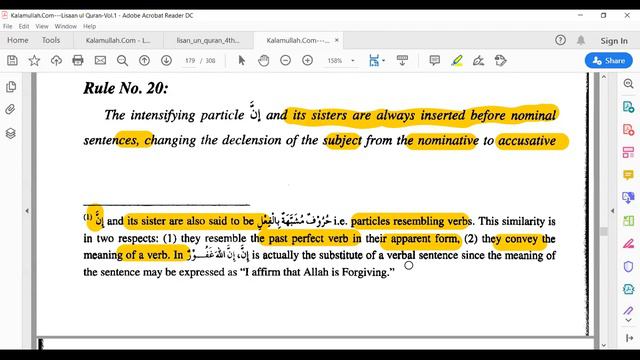This screenshot has width=640, height=360.
Task: Close the active Kalamullah.Com tab
Action: pos(337,40)
